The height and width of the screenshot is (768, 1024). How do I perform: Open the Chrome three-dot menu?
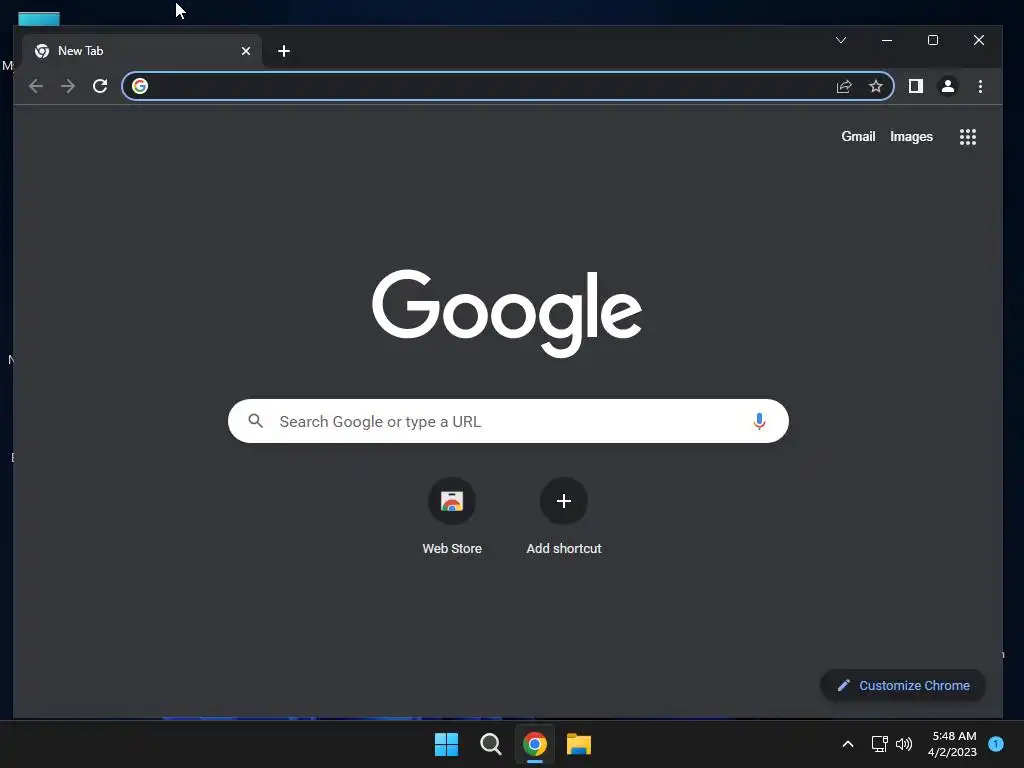pos(980,86)
